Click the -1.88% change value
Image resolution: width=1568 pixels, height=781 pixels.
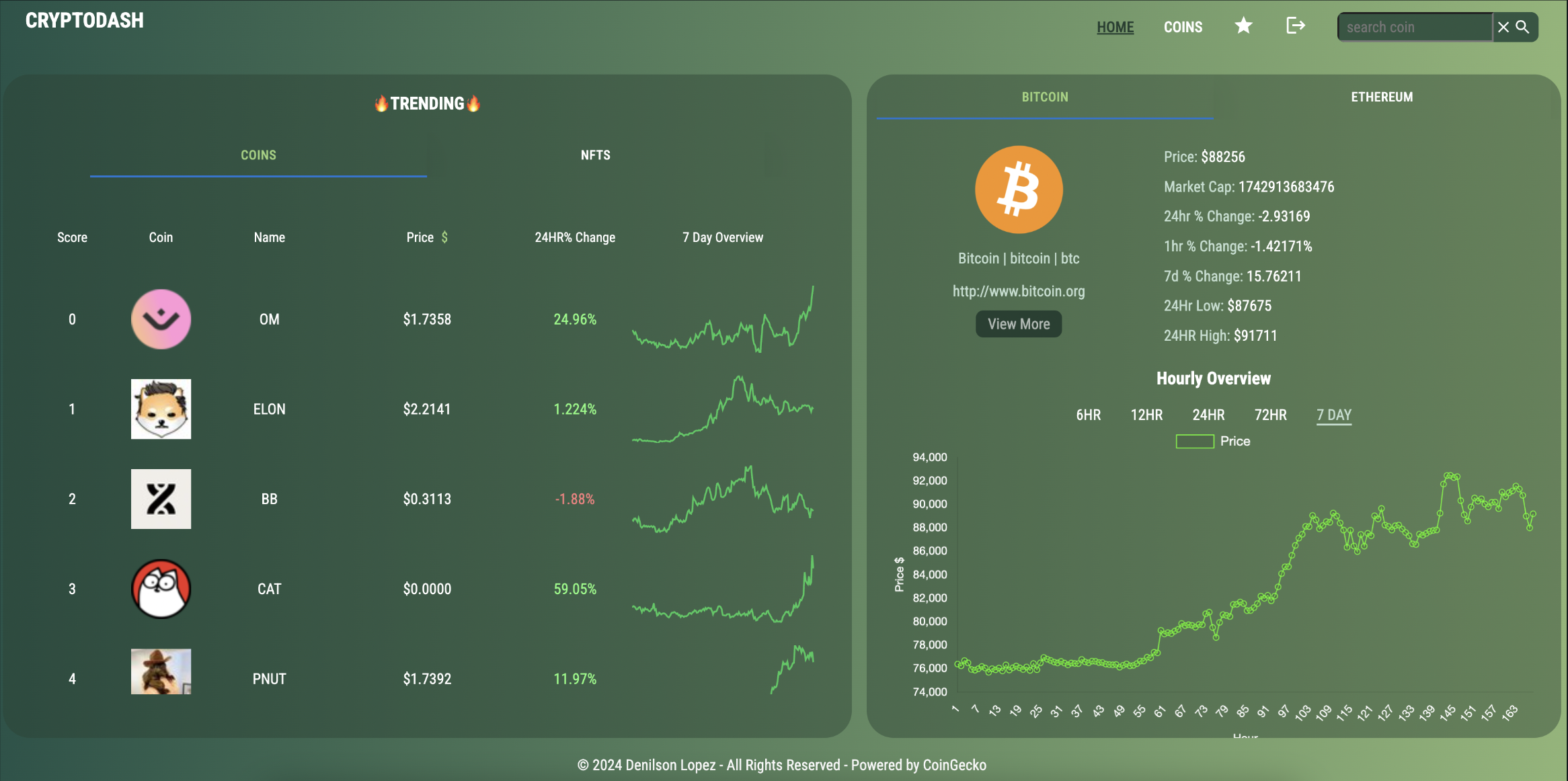point(575,499)
